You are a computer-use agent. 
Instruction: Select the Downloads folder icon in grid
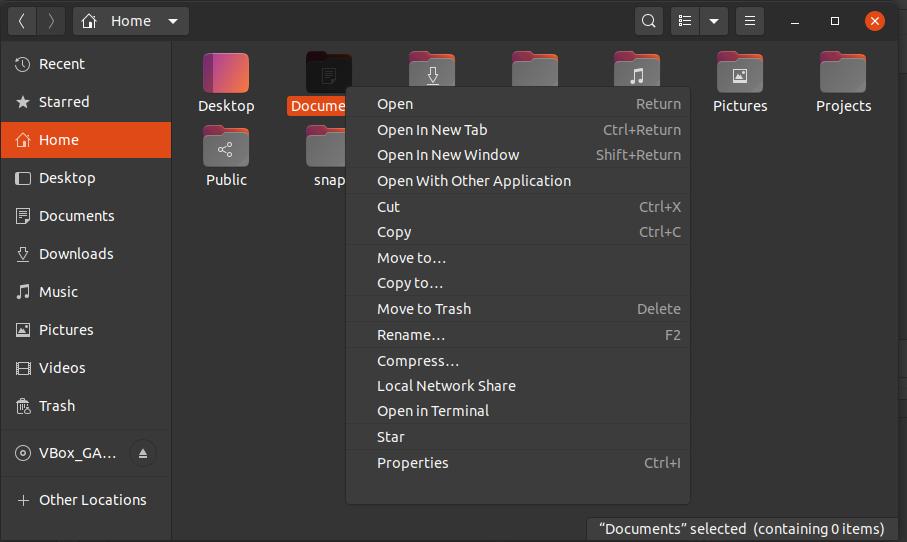pos(432,69)
